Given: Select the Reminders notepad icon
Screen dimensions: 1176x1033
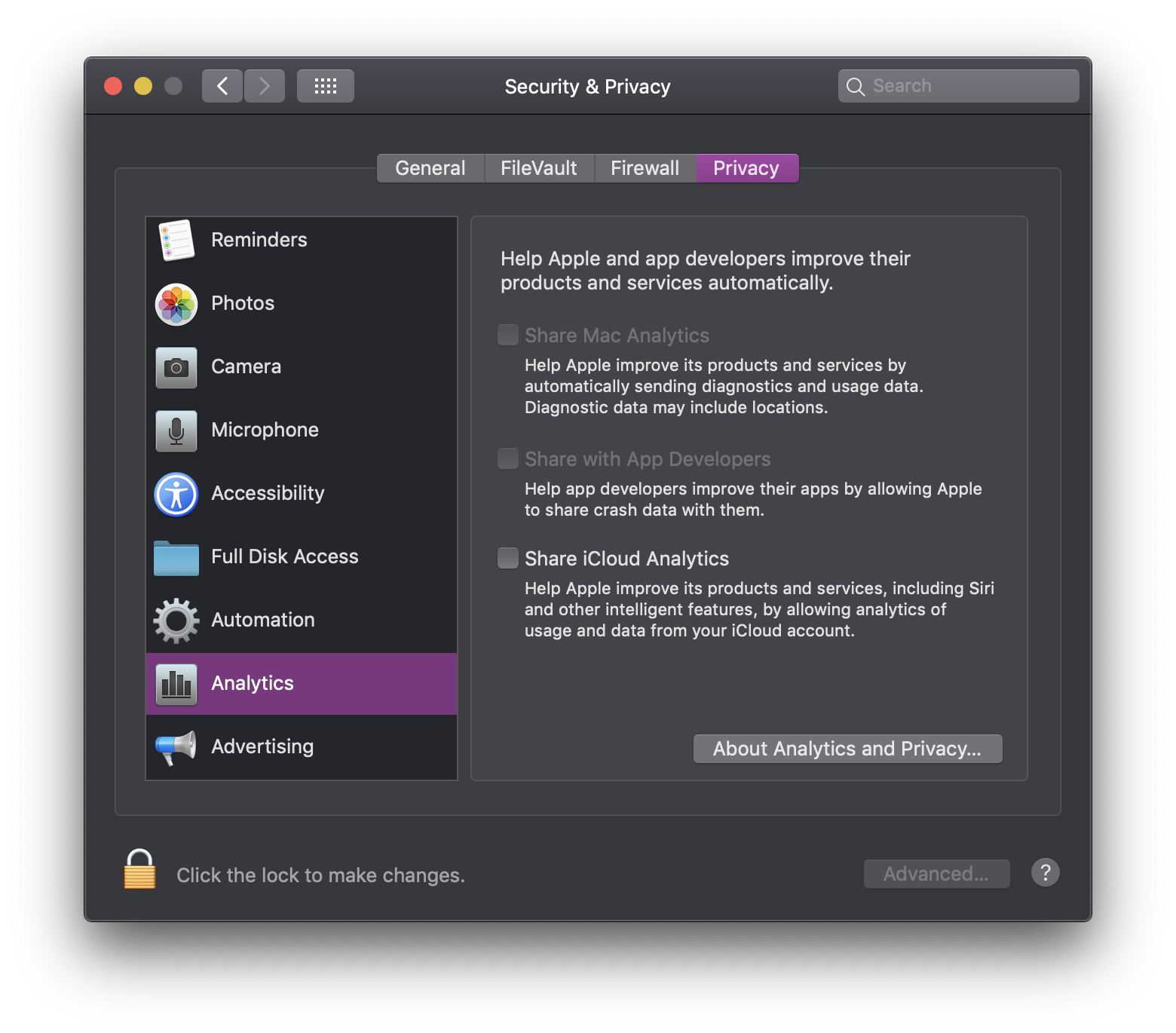Looking at the screenshot, I should 176,241.
